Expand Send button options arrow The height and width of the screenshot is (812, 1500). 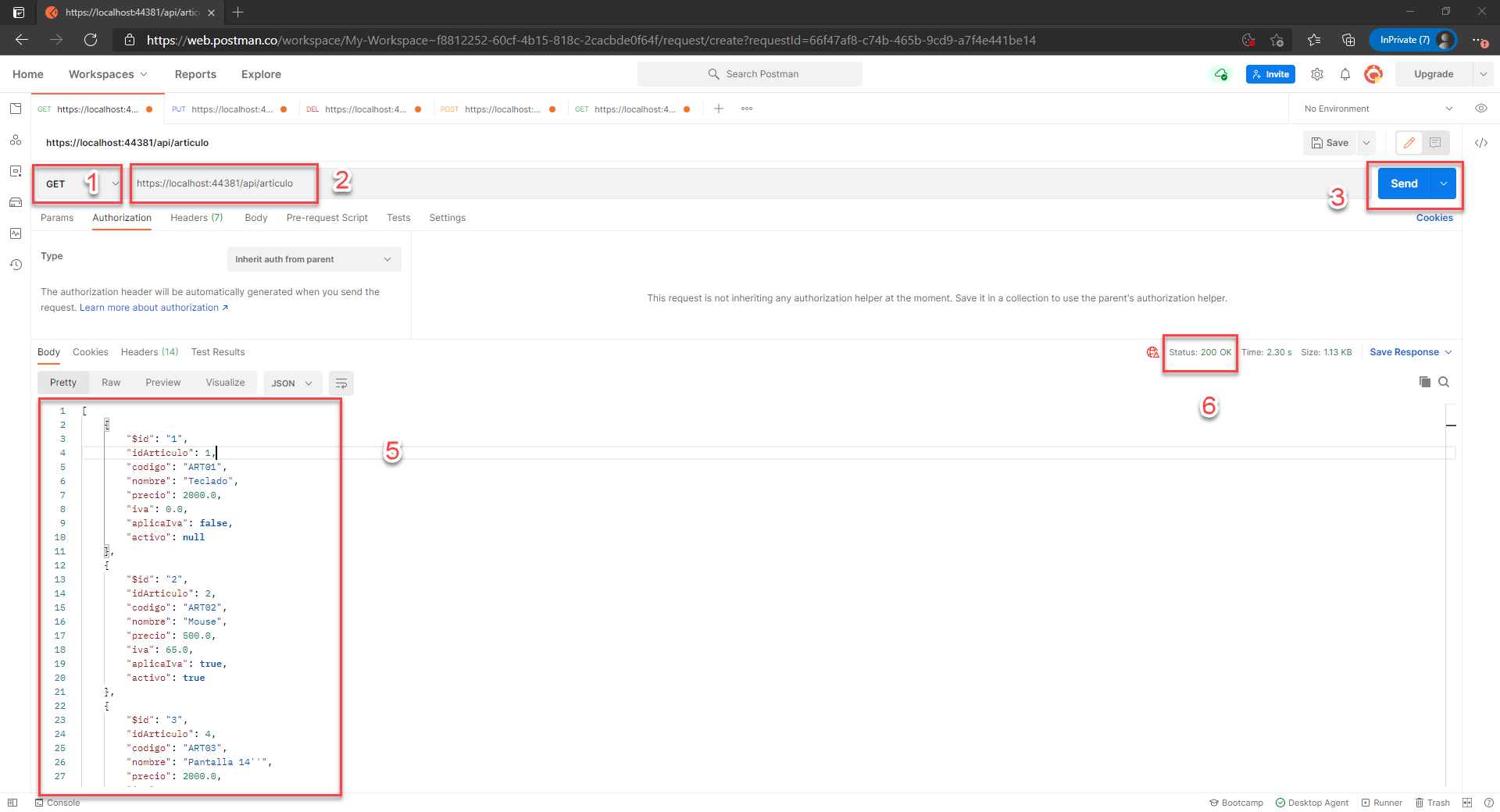coord(1443,183)
